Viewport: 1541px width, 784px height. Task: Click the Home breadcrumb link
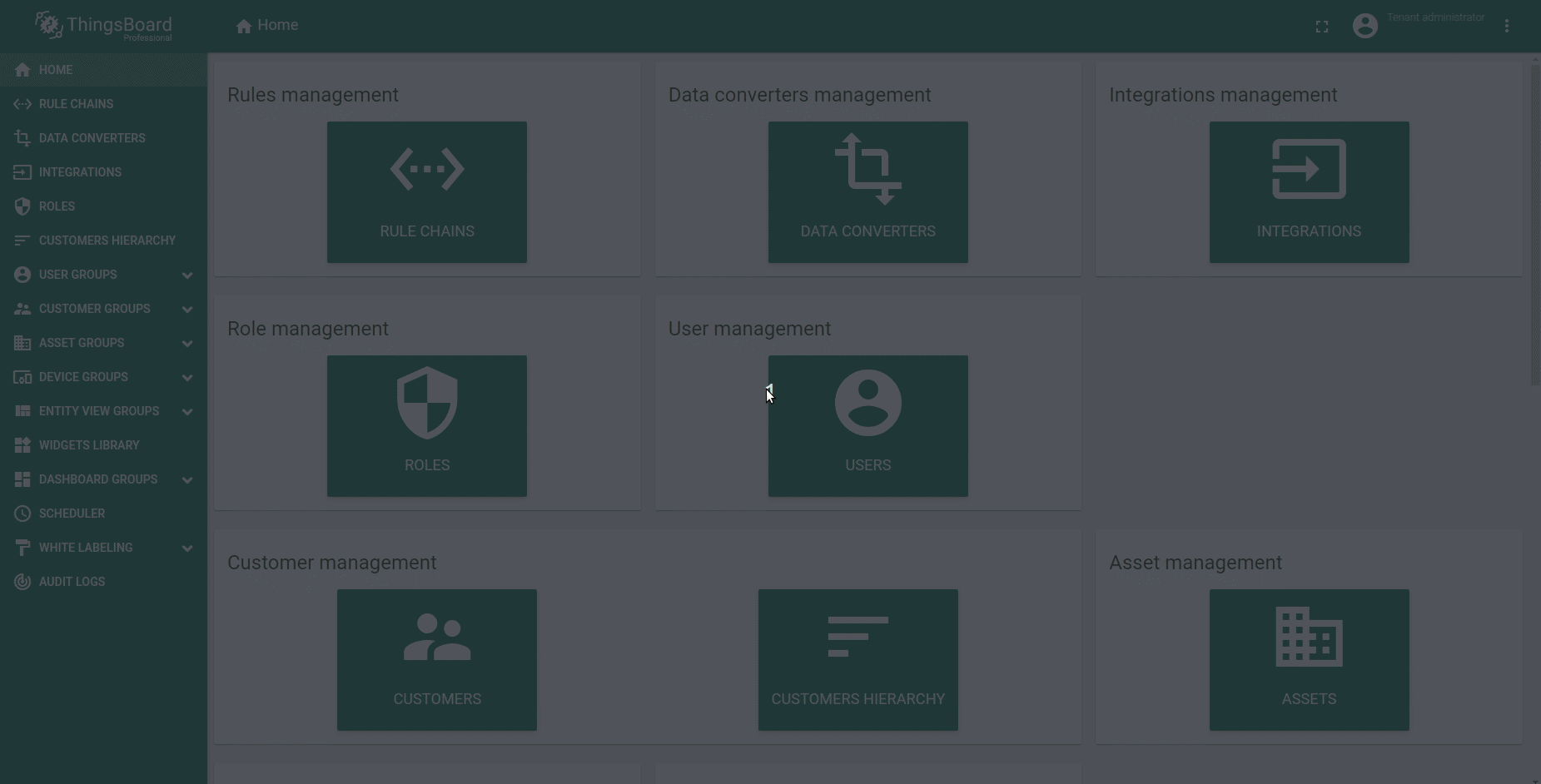[267, 26]
